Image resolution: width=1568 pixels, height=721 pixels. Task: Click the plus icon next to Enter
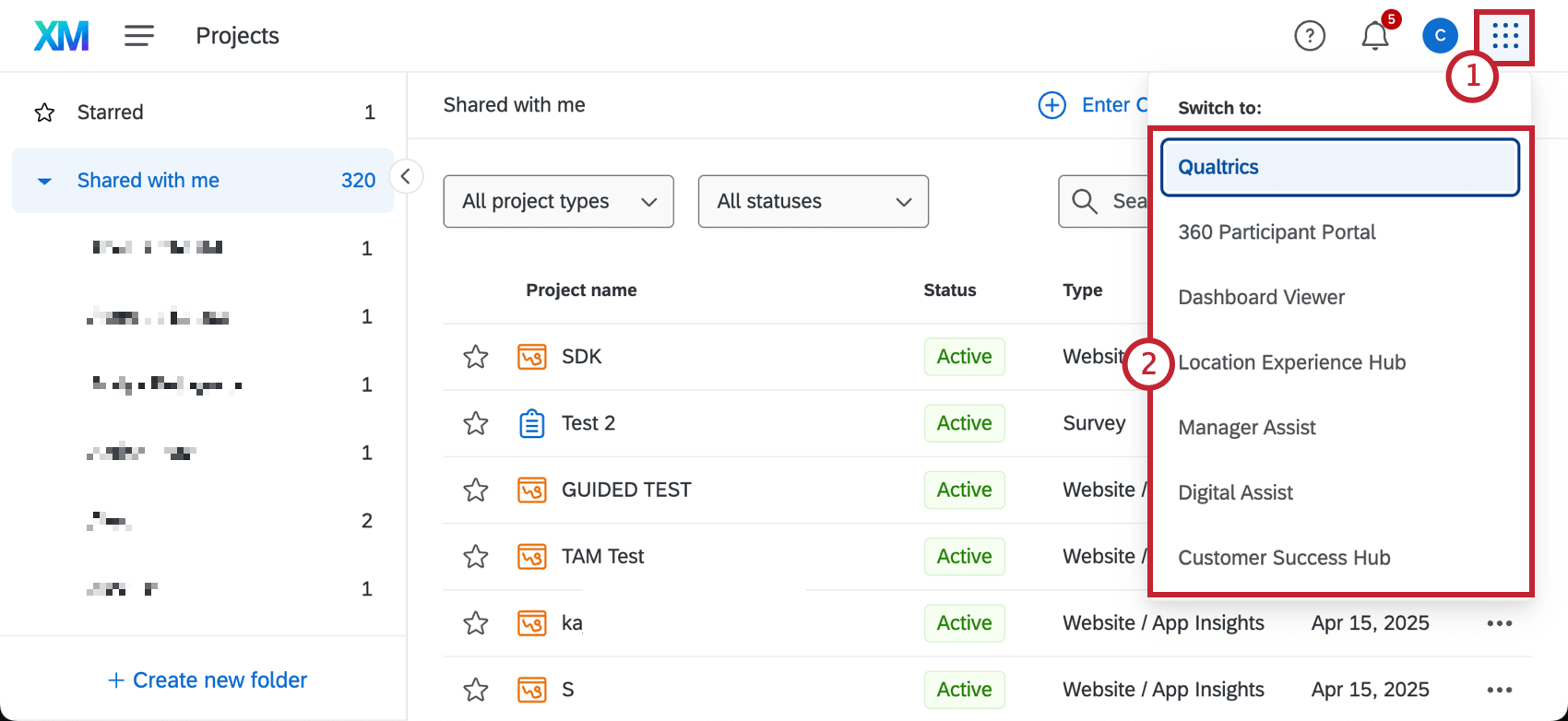coord(1052,105)
